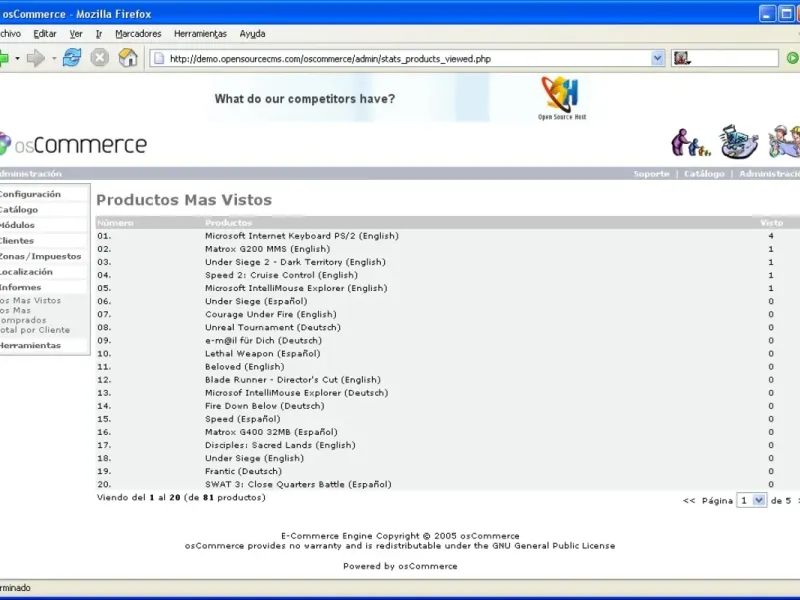
Task: Select Beloved (English) row
Action: 447,367
